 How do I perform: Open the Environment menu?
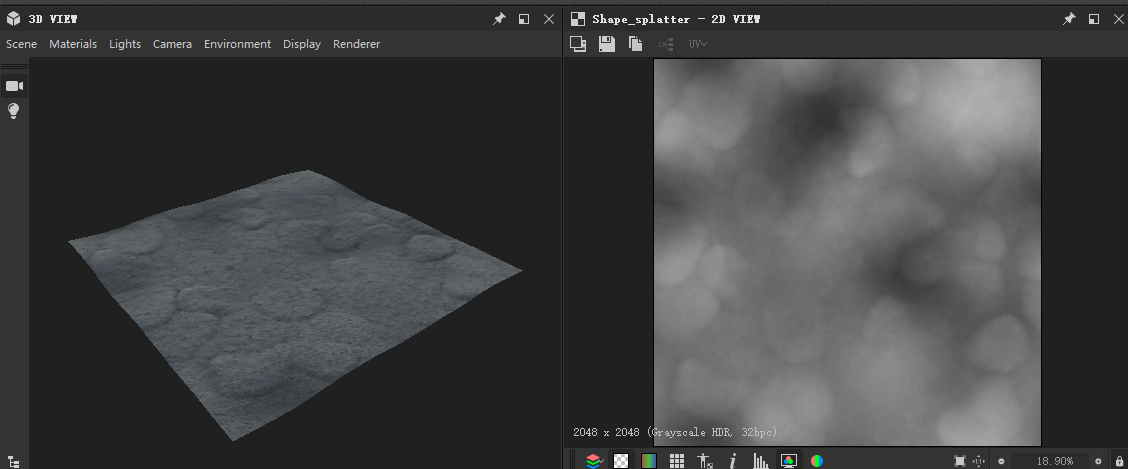tap(237, 44)
